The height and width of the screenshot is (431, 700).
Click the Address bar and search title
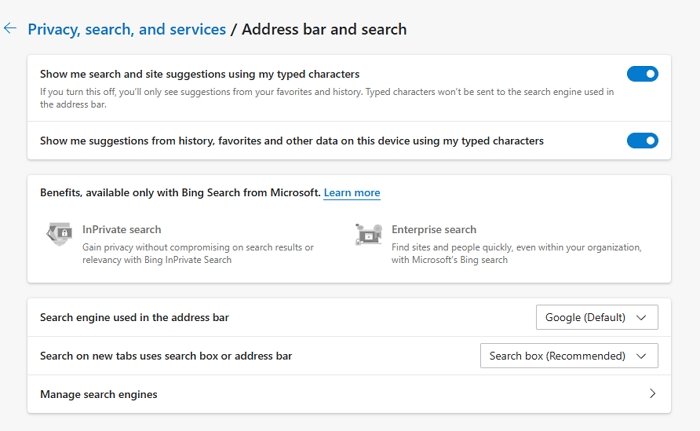tap(324, 29)
